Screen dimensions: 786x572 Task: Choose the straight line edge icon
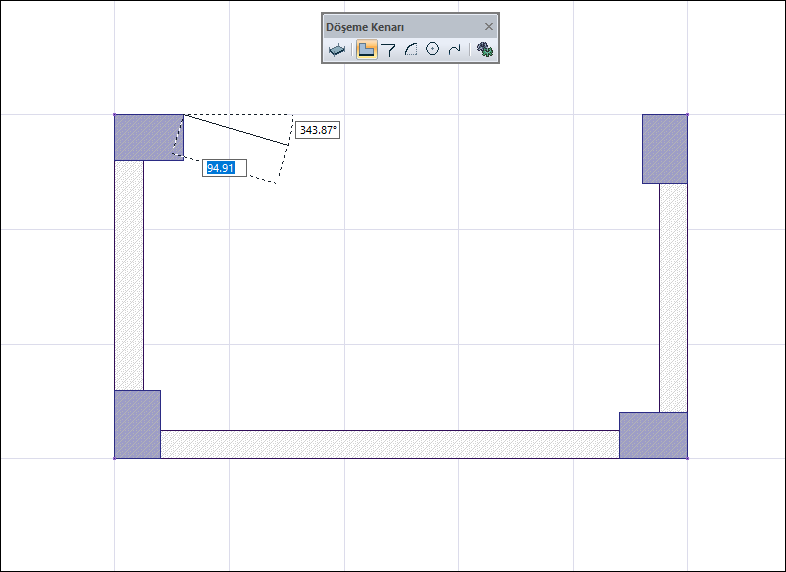tap(388, 50)
